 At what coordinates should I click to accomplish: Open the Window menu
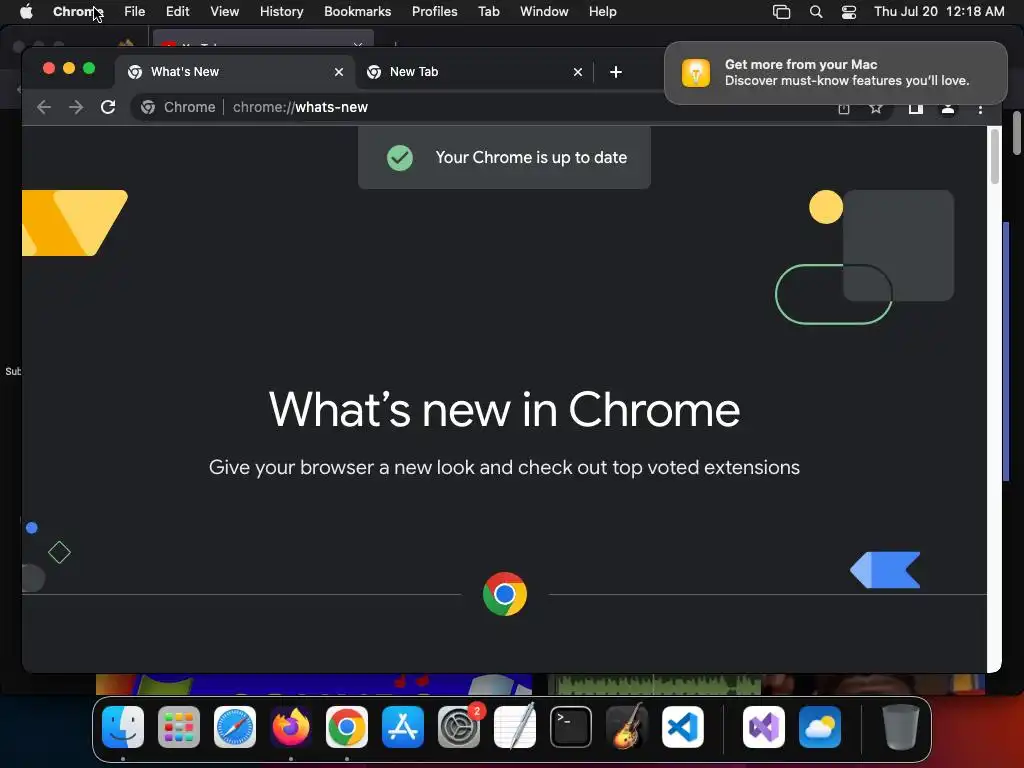pyautogui.click(x=544, y=12)
